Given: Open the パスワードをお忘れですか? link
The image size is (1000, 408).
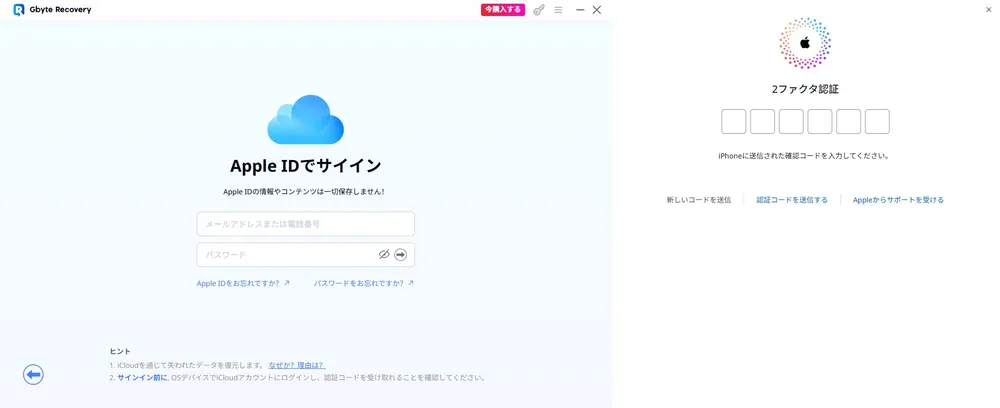Looking at the screenshot, I should [x=364, y=283].
